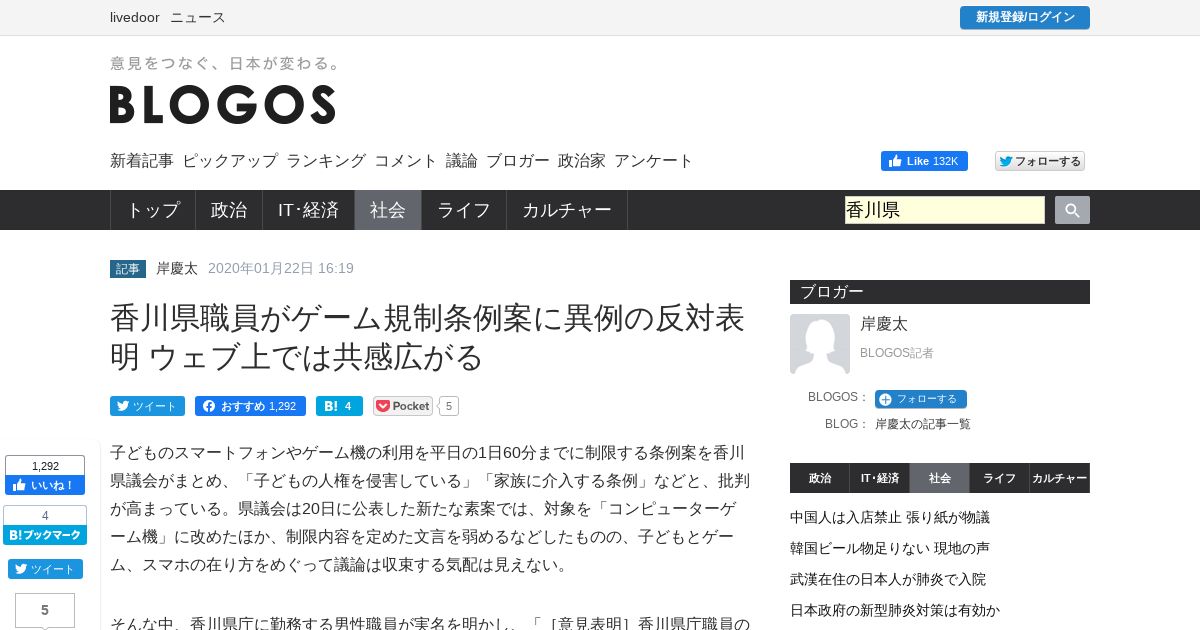Click 岸慶太 blogger avatar image
The width and height of the screenshot is (1200, 630).
(x=820, y=344)
